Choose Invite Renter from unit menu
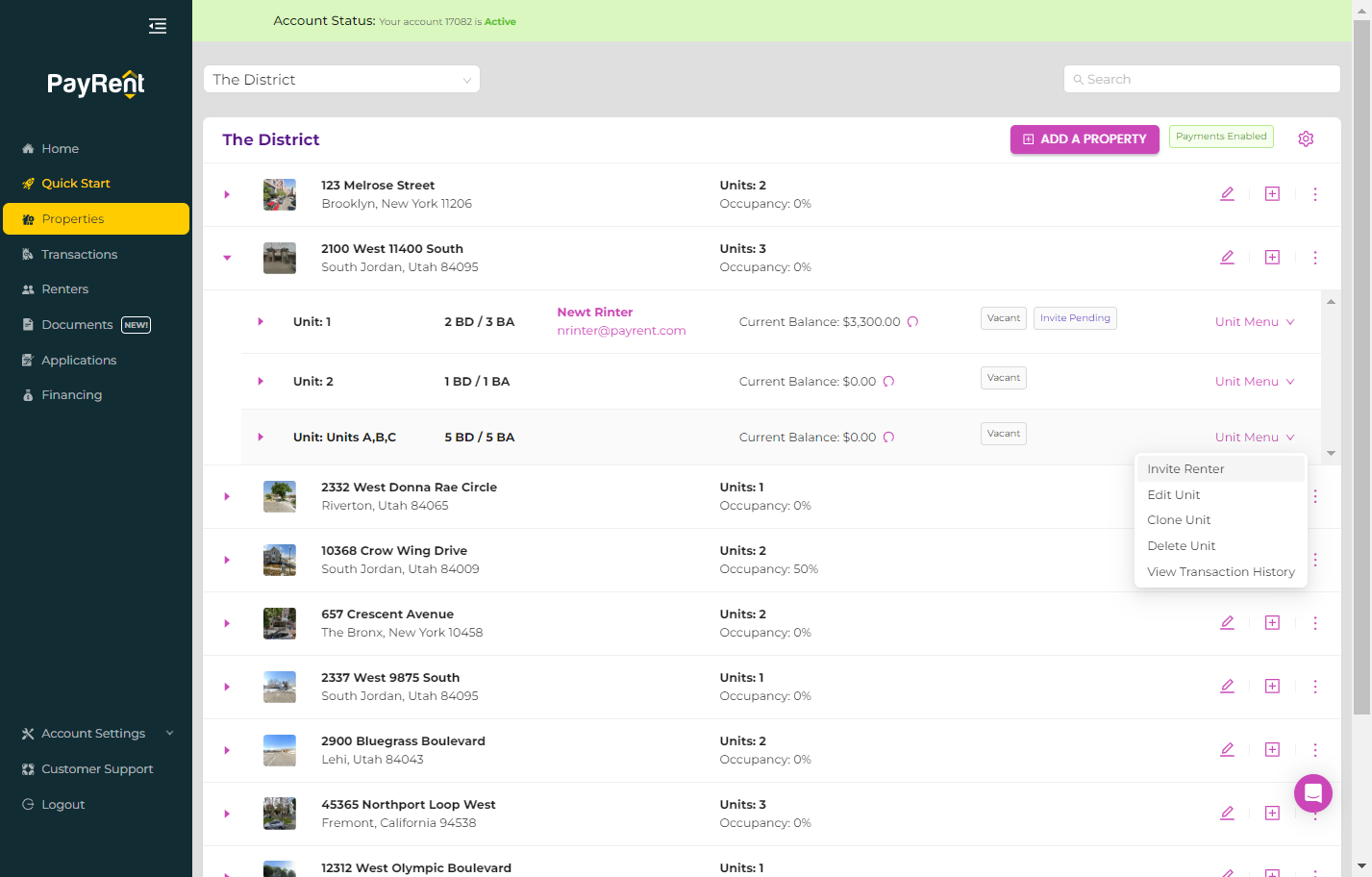The image size is (1372, 877). [1220, 469]
